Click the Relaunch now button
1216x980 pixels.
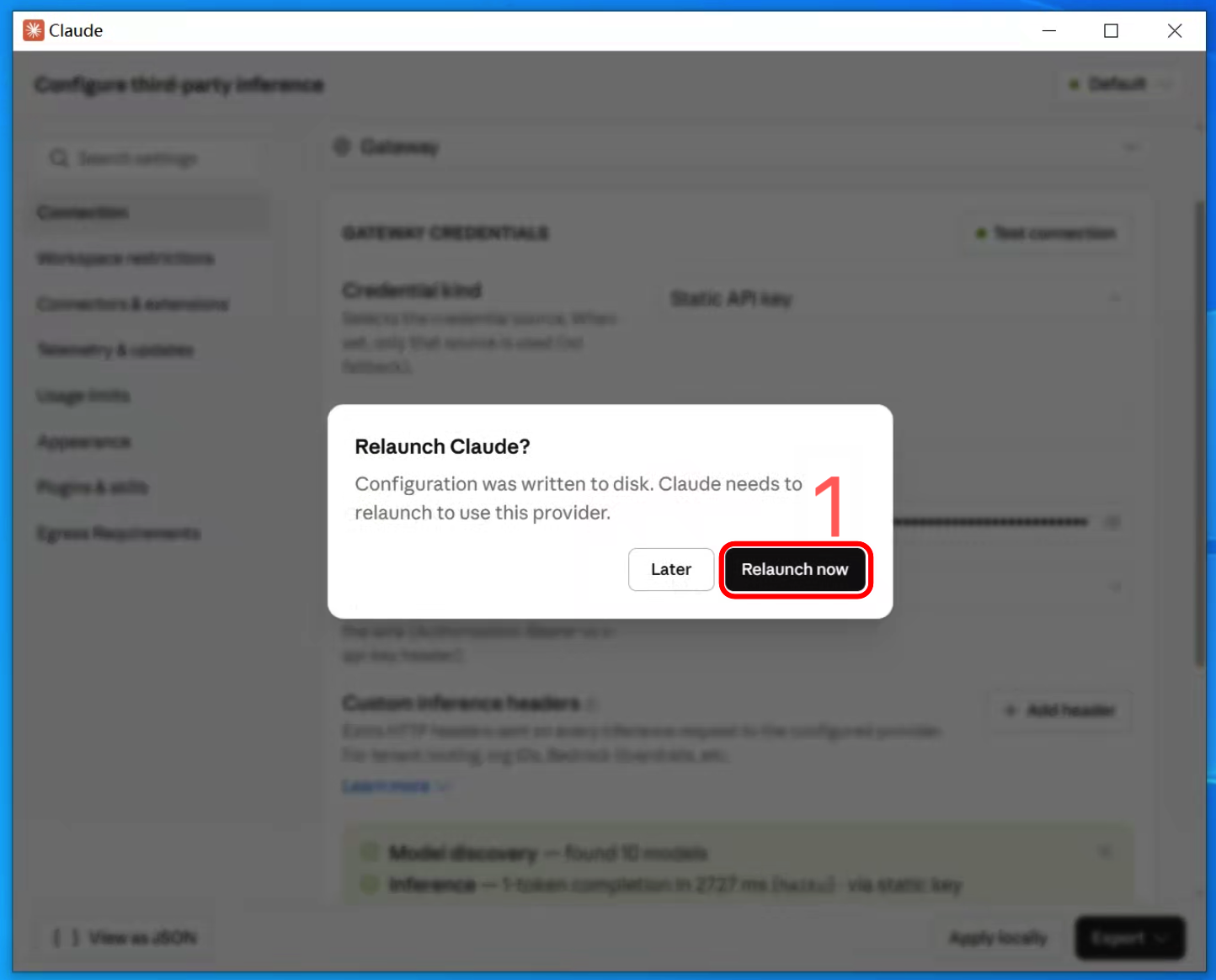pos(794,569)
